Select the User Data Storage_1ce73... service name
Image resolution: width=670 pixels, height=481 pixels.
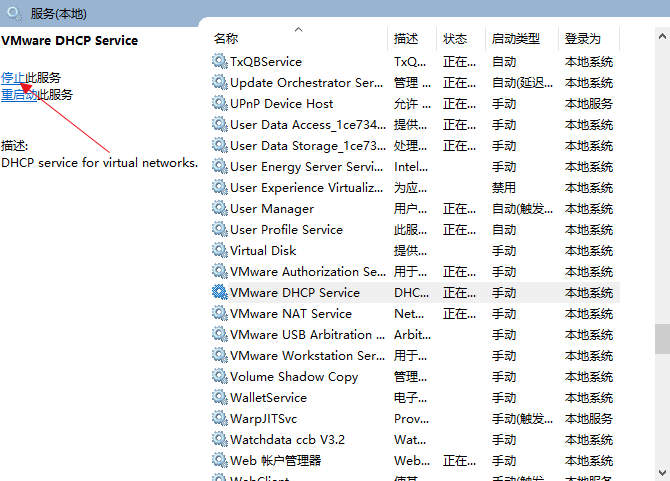(x=308, y=146)
